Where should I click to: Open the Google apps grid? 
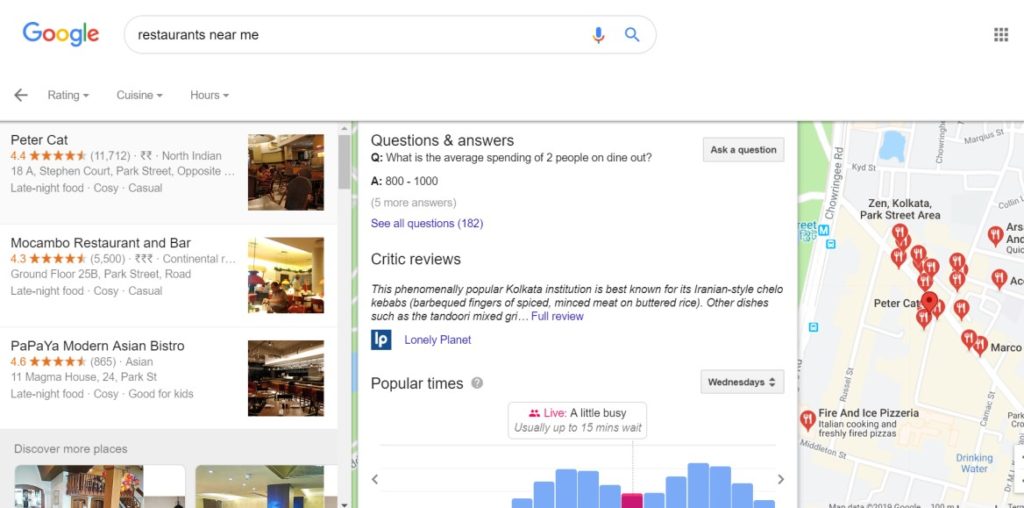pyautogui.click(x=1000, y=35)
